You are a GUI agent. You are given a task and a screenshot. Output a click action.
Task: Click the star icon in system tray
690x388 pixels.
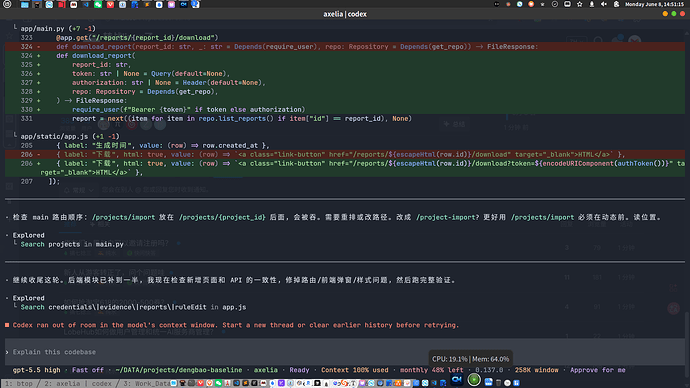point(580,4)
